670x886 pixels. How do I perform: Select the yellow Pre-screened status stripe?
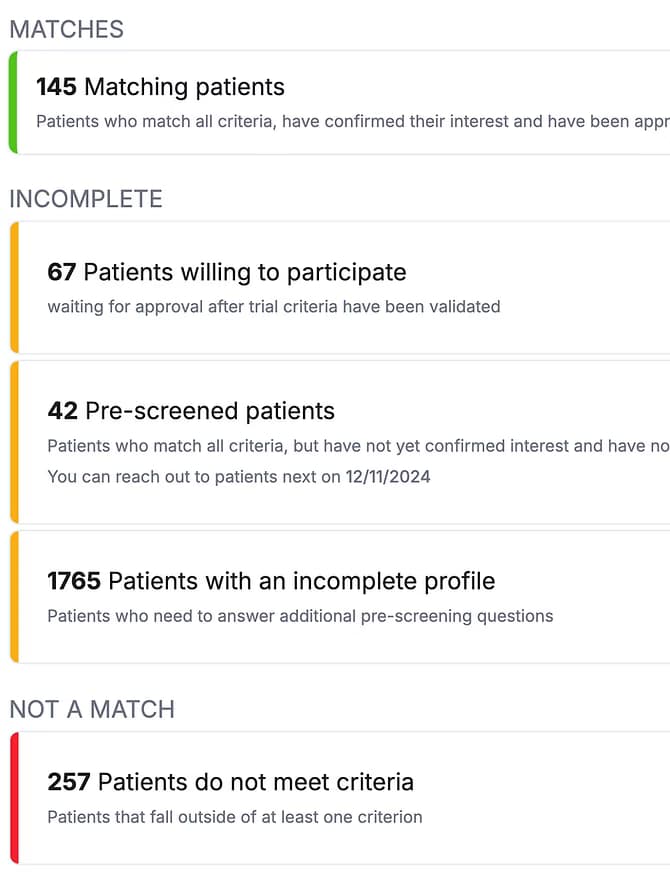(x=13, y=440)
